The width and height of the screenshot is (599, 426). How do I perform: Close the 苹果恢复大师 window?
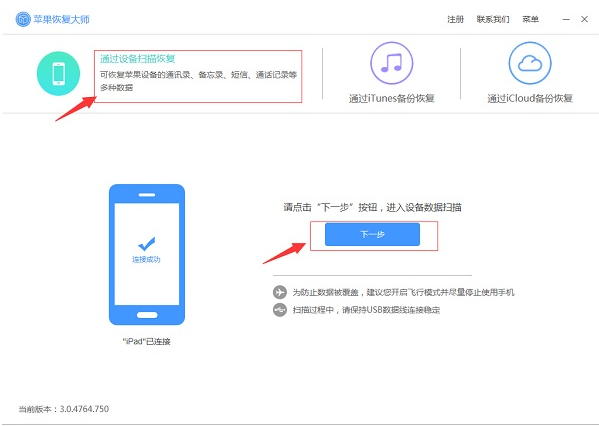coord(584,19)
